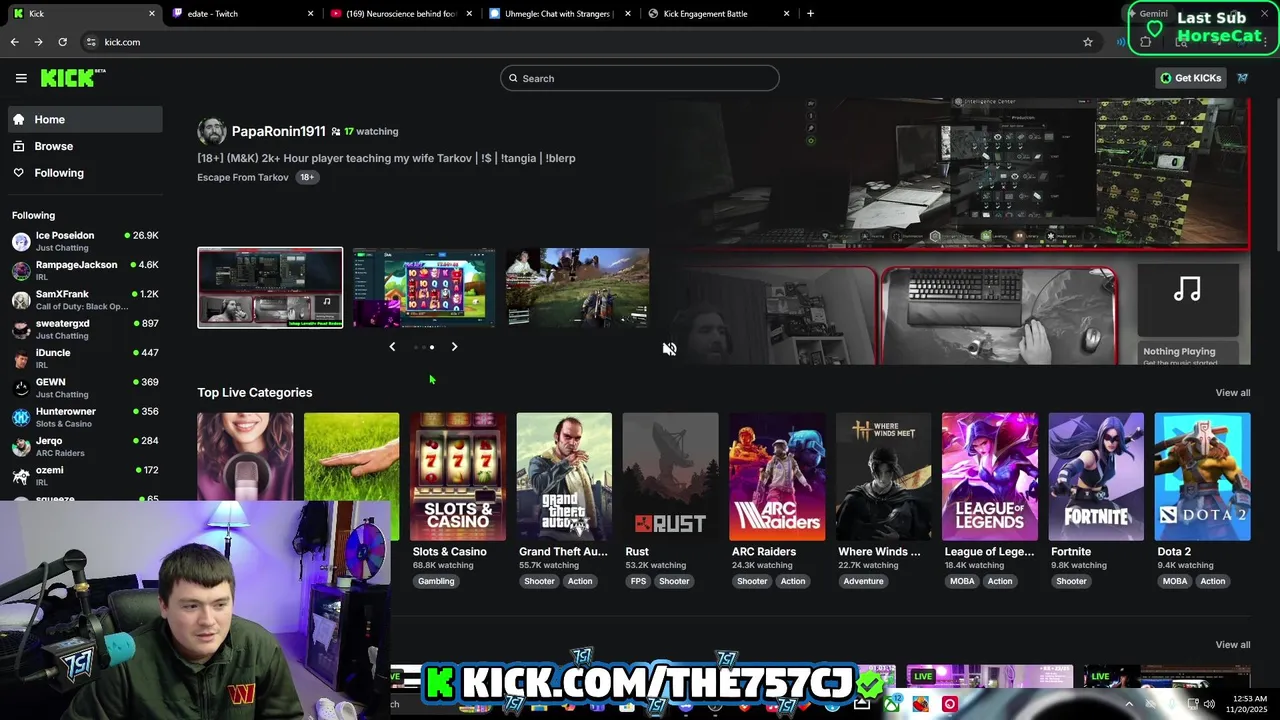Screen dimensions: 1280x720
Task: Open View all for Top Live Categories
Action: [1232, 393]
